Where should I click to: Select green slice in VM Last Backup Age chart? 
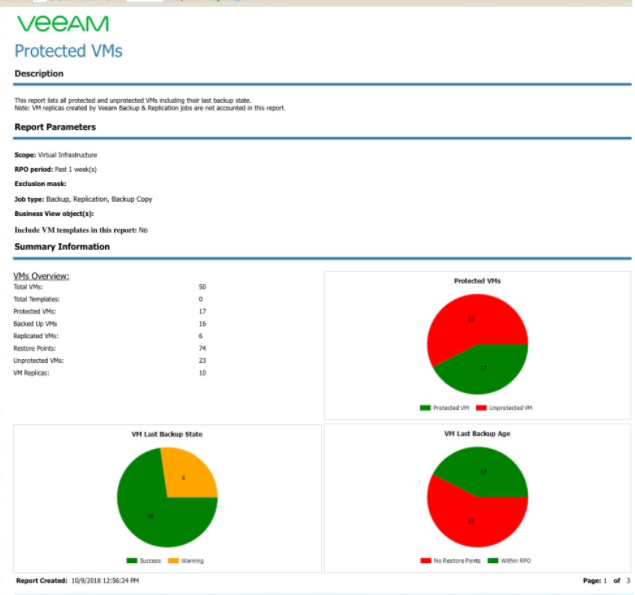coord(486,471)
